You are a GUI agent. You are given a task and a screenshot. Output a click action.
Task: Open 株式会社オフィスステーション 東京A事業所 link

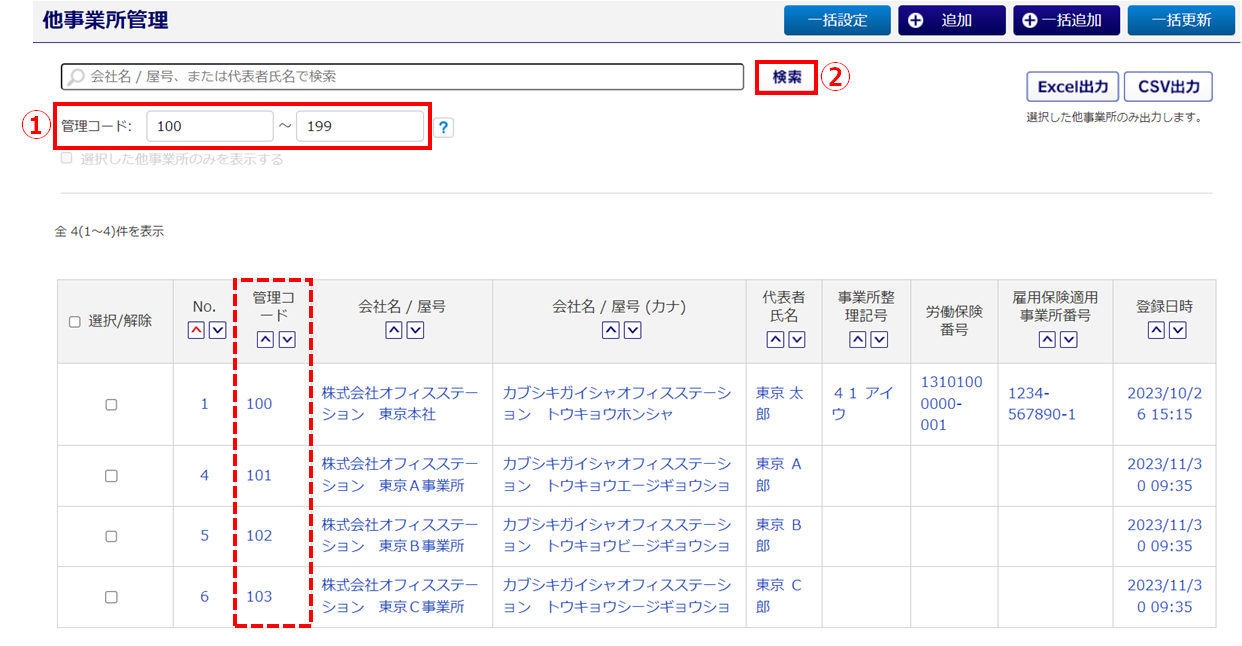point(400,476)
